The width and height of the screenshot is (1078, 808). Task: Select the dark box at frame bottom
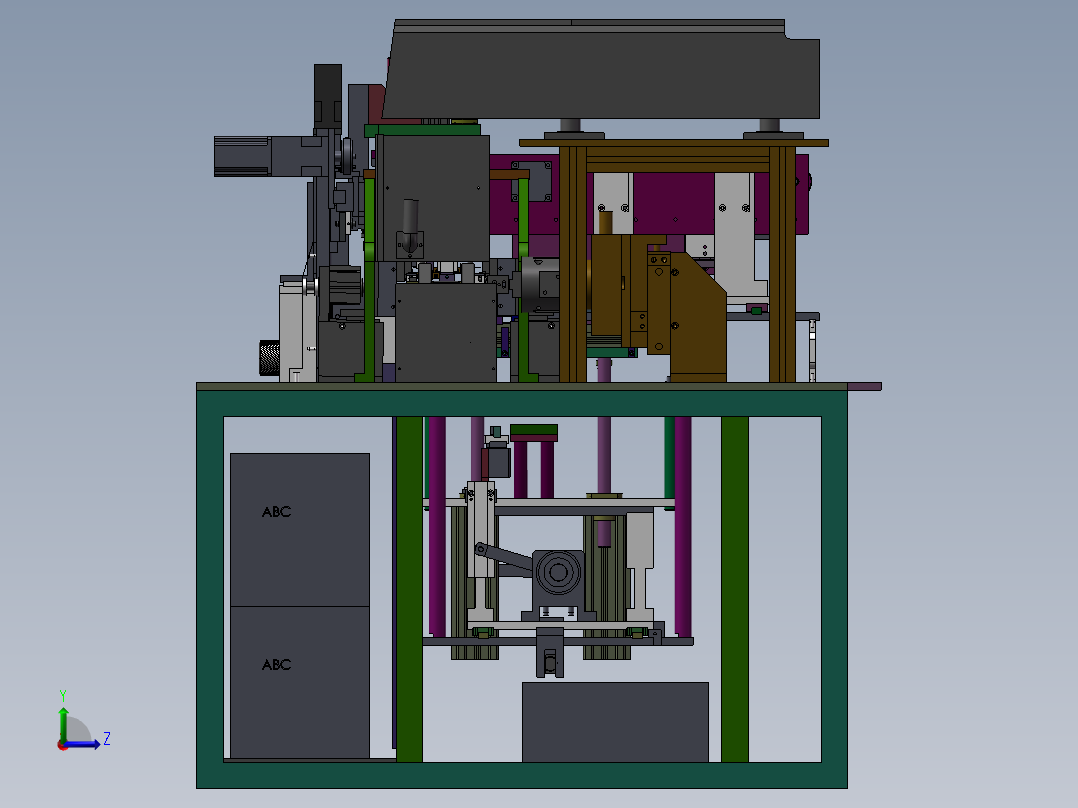[615, 722]
